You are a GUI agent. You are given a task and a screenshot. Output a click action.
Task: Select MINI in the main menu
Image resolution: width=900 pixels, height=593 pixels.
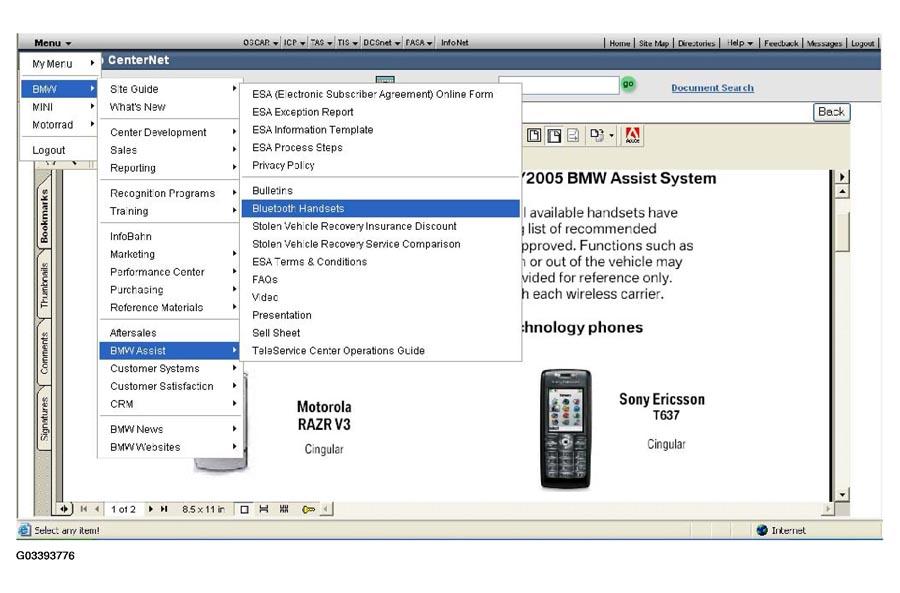[59, 107]
